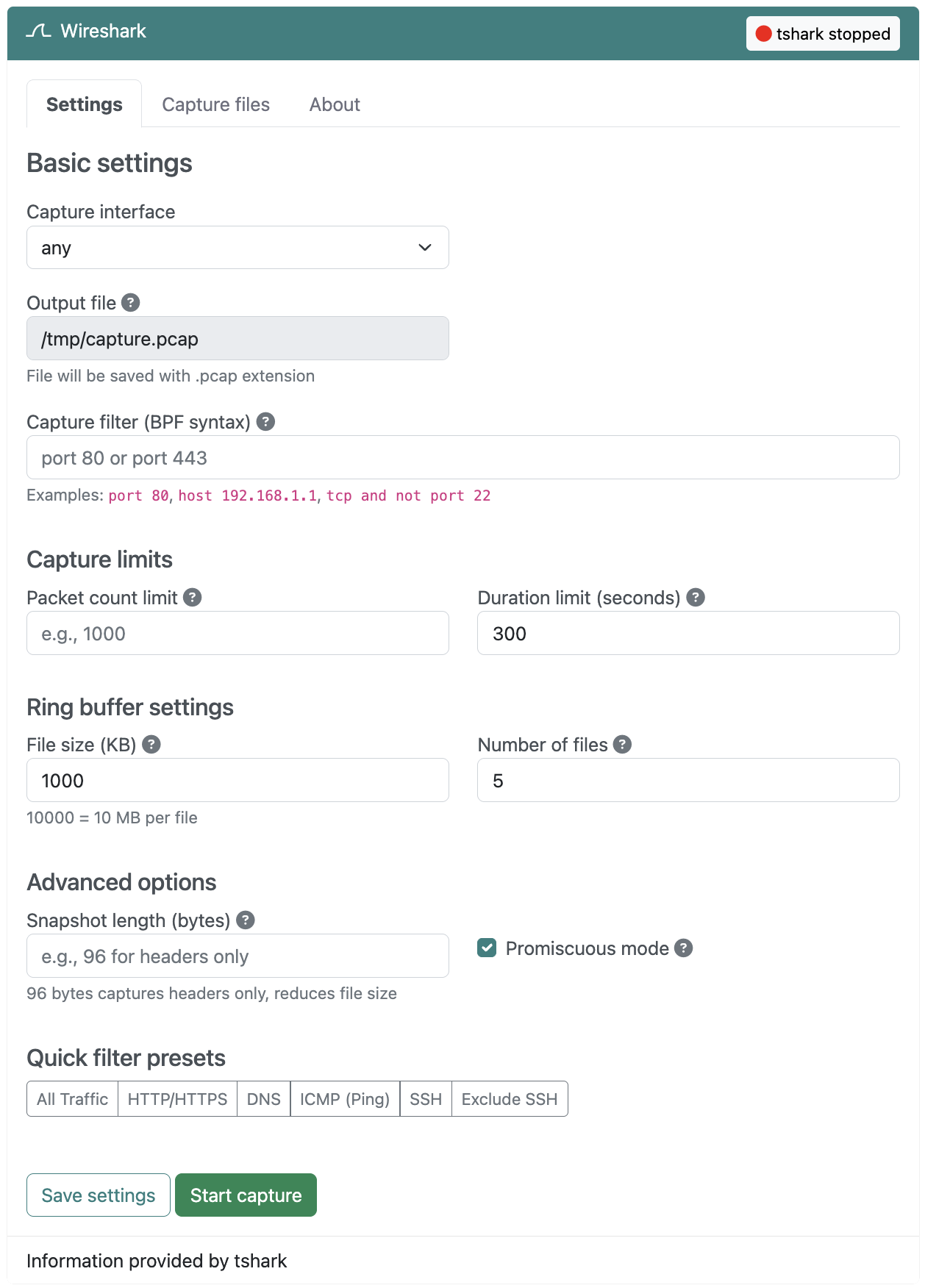Click the Output file help icon
Image resolution: width=925 pixels, height=1288 pixels.
(x=131, y=303)
